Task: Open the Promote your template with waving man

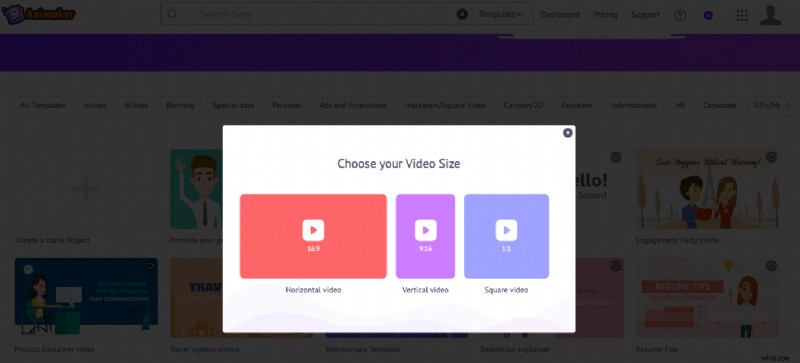Action: (196, 189)
